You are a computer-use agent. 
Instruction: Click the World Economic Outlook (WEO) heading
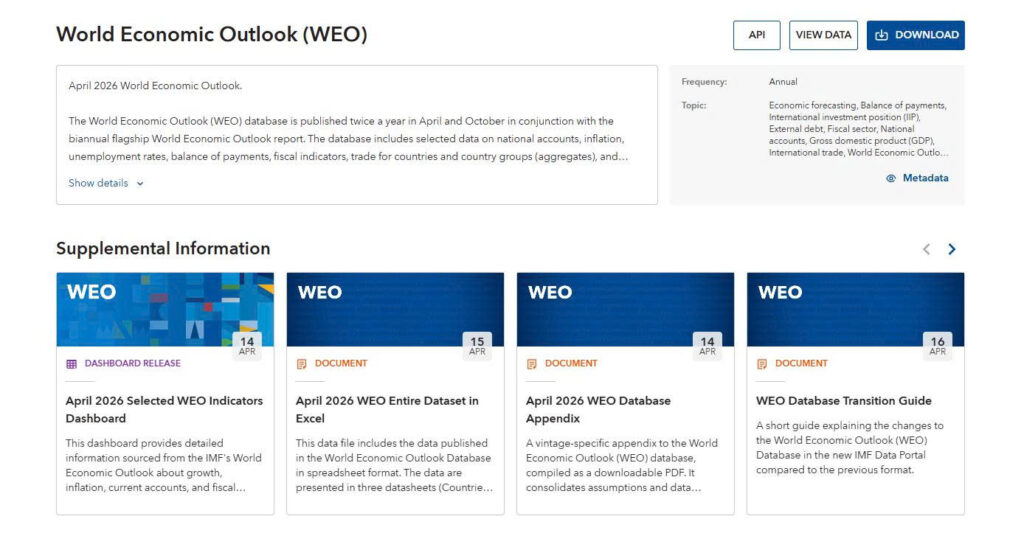(x=212, y=34)
